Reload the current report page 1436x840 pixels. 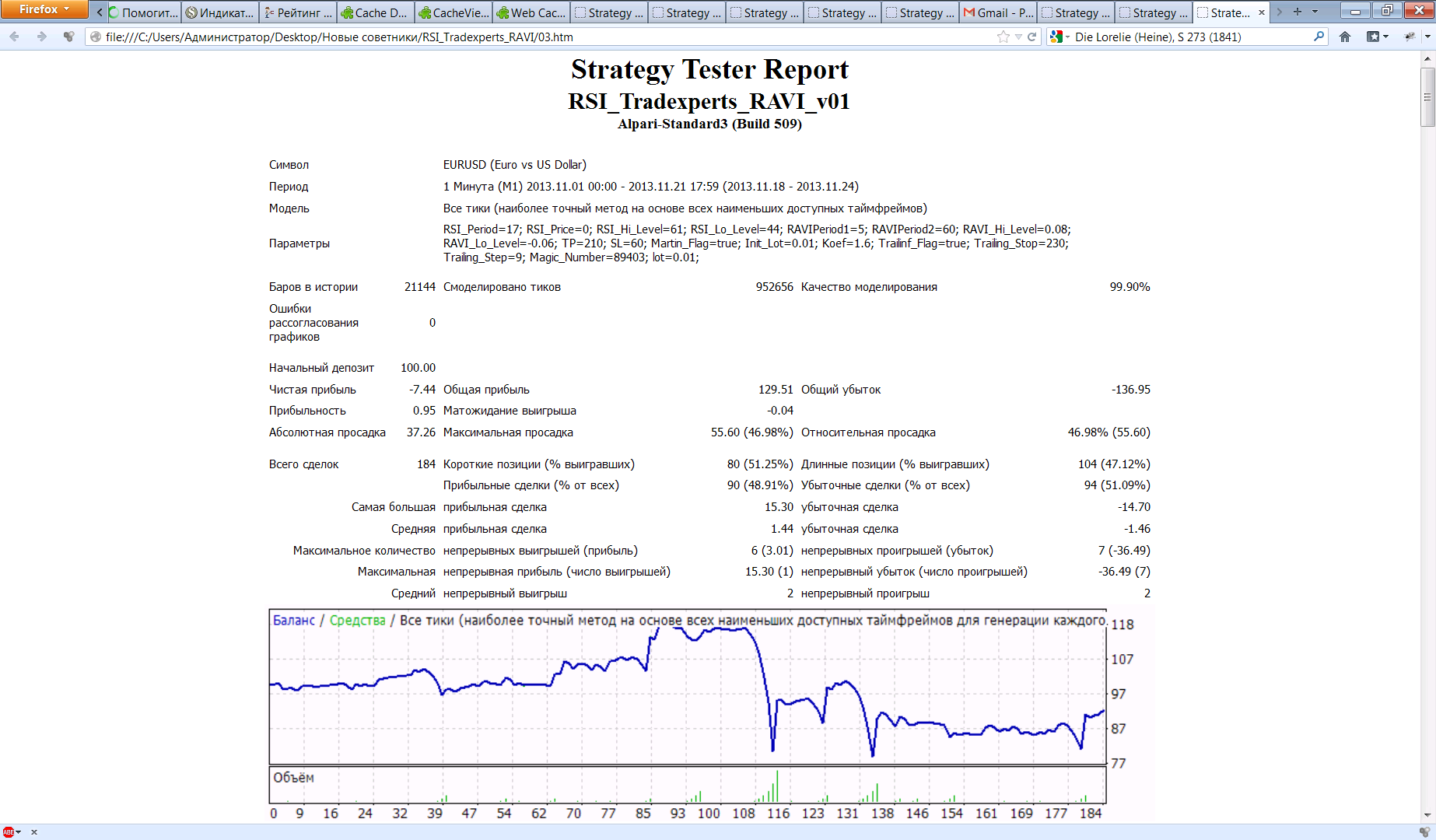click(1032, 37)
